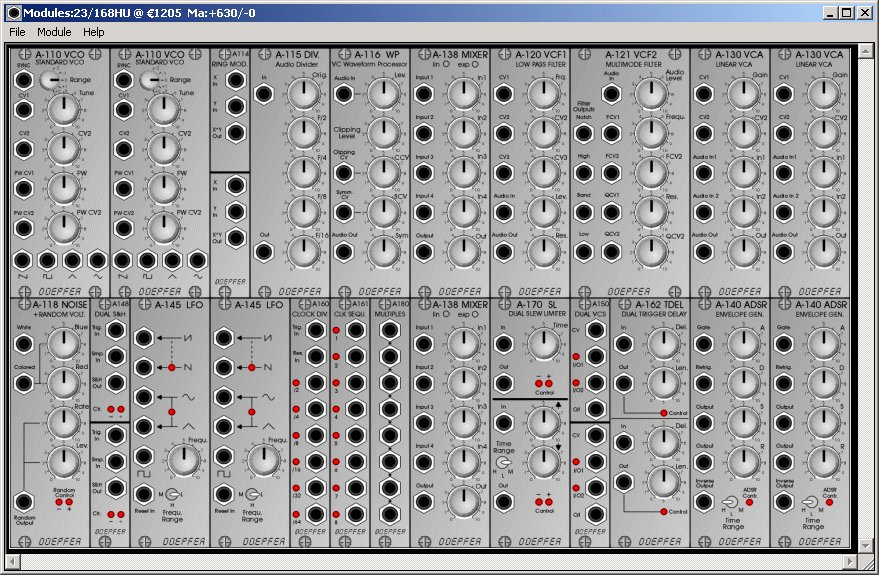Select the A-120 VCF1 CV1 jack
879x575 pixels.
pos(504,94)
